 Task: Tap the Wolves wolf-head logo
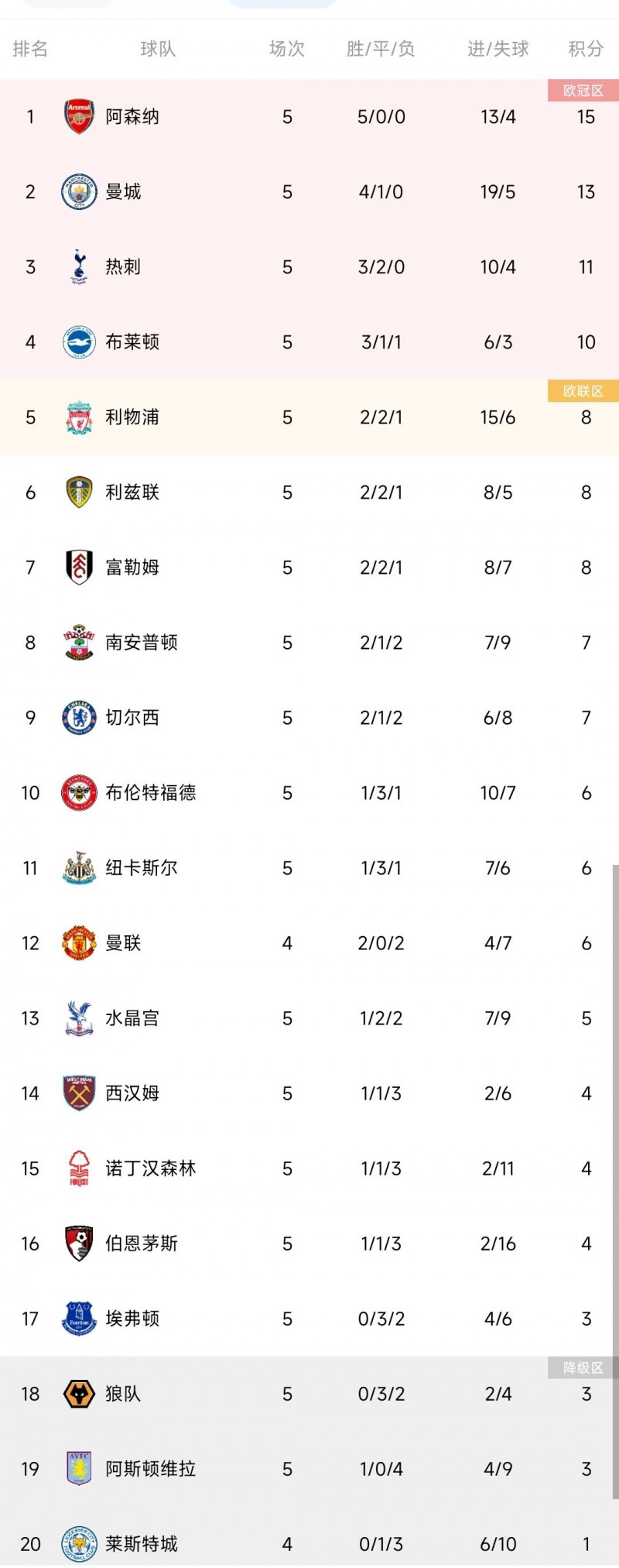point(79,1394)
